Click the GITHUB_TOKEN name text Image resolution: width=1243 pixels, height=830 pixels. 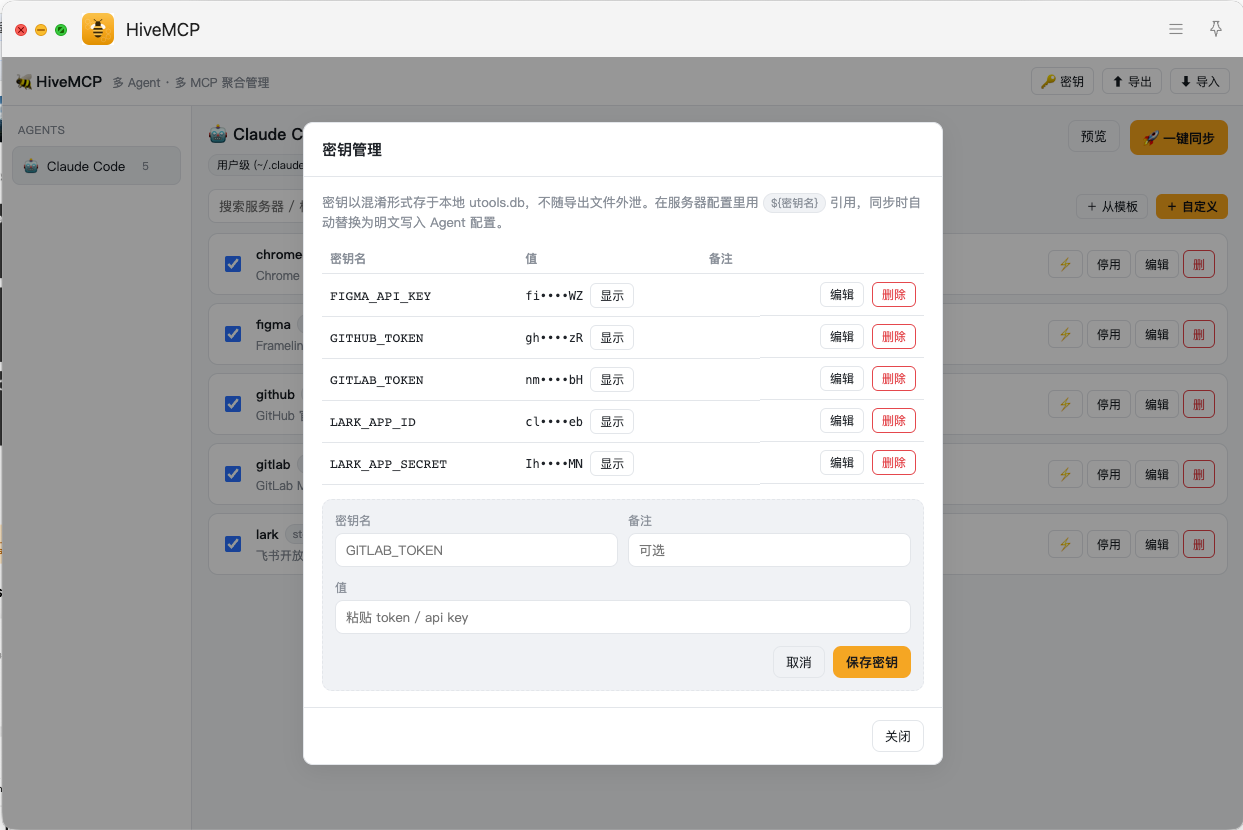click(377, 338)
